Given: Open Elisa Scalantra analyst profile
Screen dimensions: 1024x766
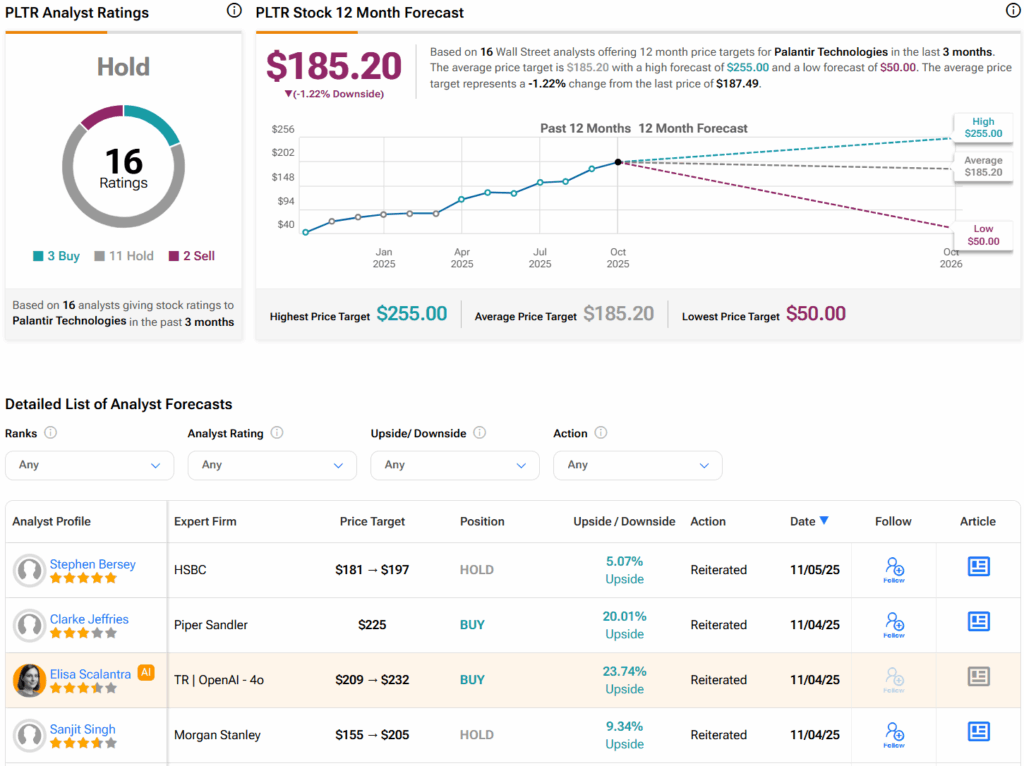Looking at the screenshot, I should [92, 674].
